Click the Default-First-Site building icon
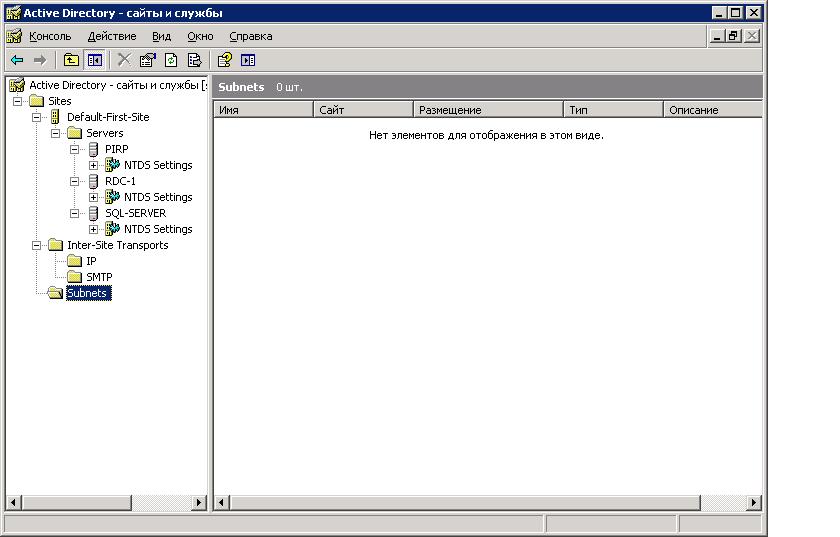 pos(55,117)
